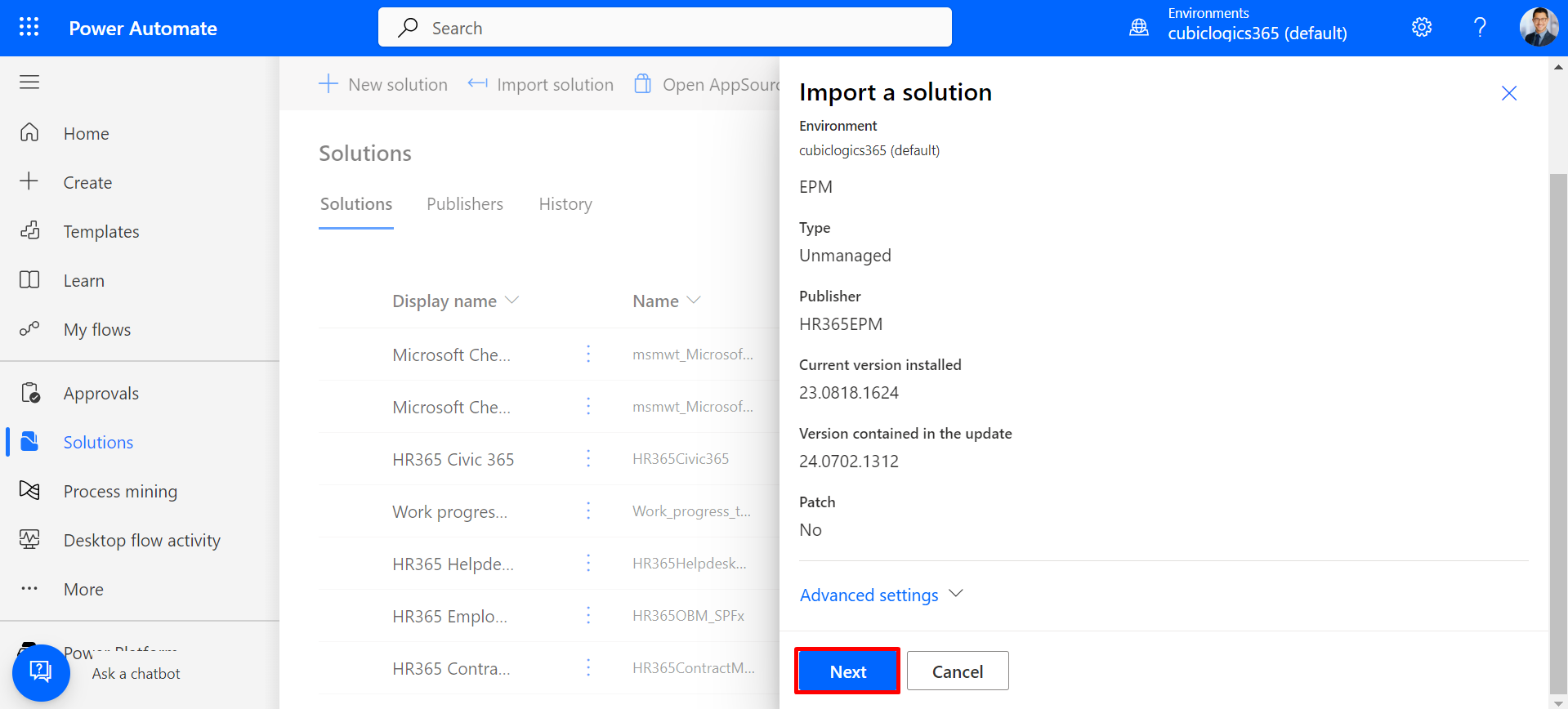The width and height of the screenshot is (1568, 709).
Task: Open the HR365 Civic 365 solution
Action: 453,459
